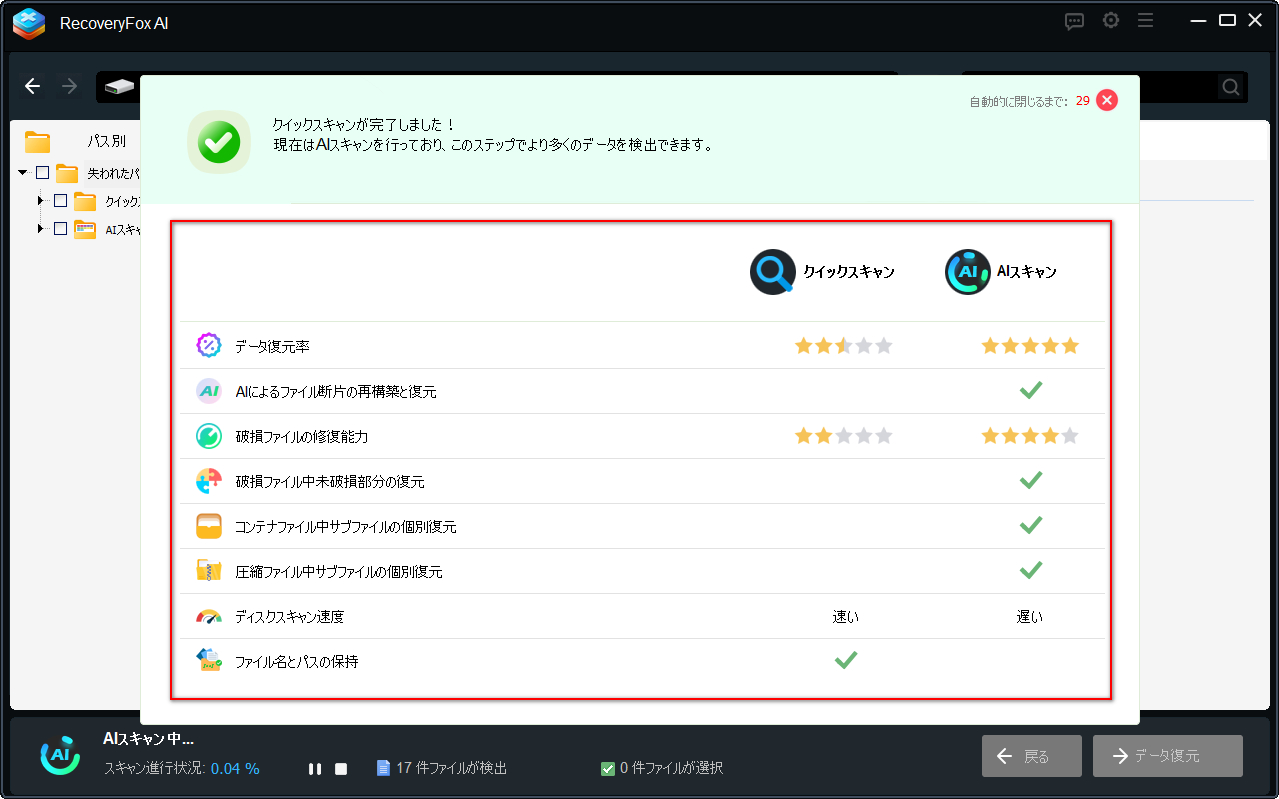The image size is (1279, 799).
Task: Click the search magnifier icon
Action: tap(1230, 87)
